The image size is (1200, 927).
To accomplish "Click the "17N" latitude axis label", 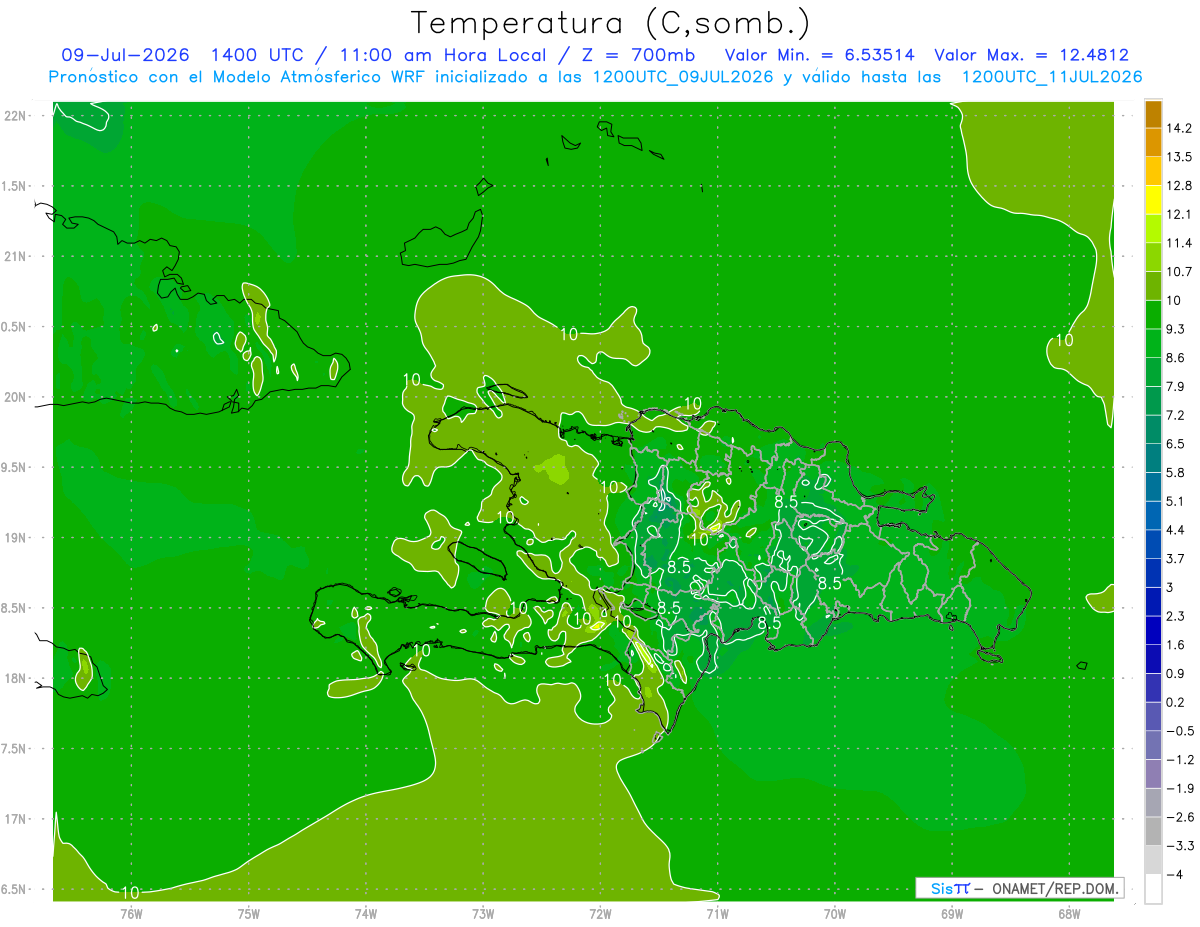I will [x=14, y=820].
